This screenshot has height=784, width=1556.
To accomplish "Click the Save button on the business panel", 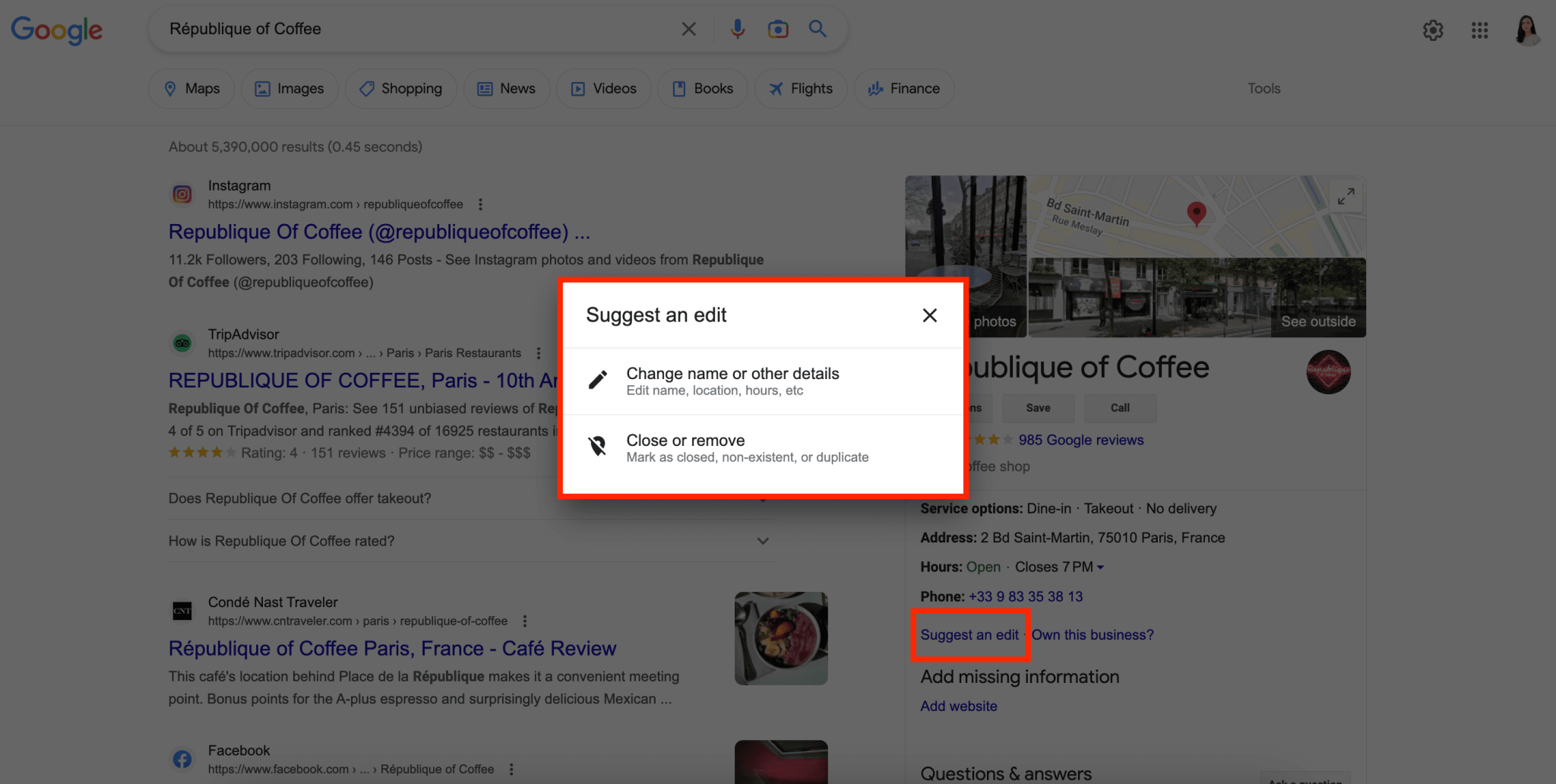I will pyautogui.click(x=1038, y=408).
